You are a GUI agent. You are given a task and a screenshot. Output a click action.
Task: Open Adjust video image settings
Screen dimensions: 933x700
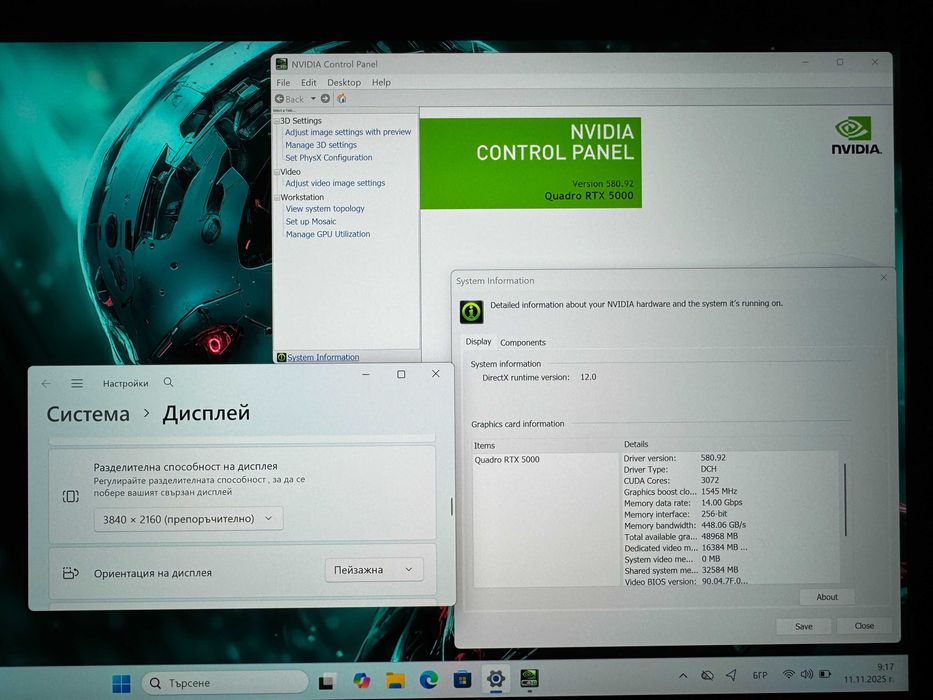[x=335, y=183]
